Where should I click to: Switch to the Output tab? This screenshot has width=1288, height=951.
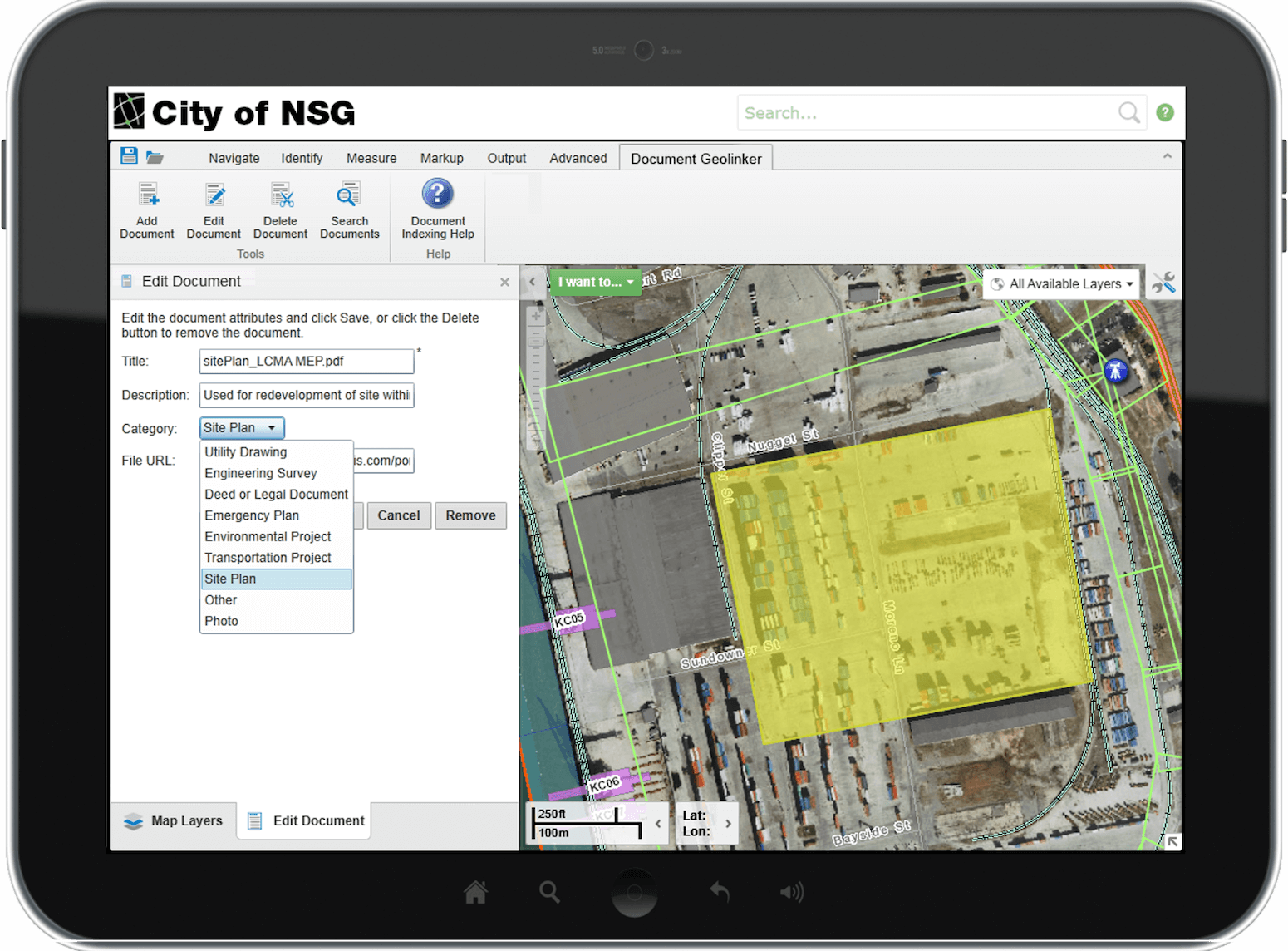507,158
